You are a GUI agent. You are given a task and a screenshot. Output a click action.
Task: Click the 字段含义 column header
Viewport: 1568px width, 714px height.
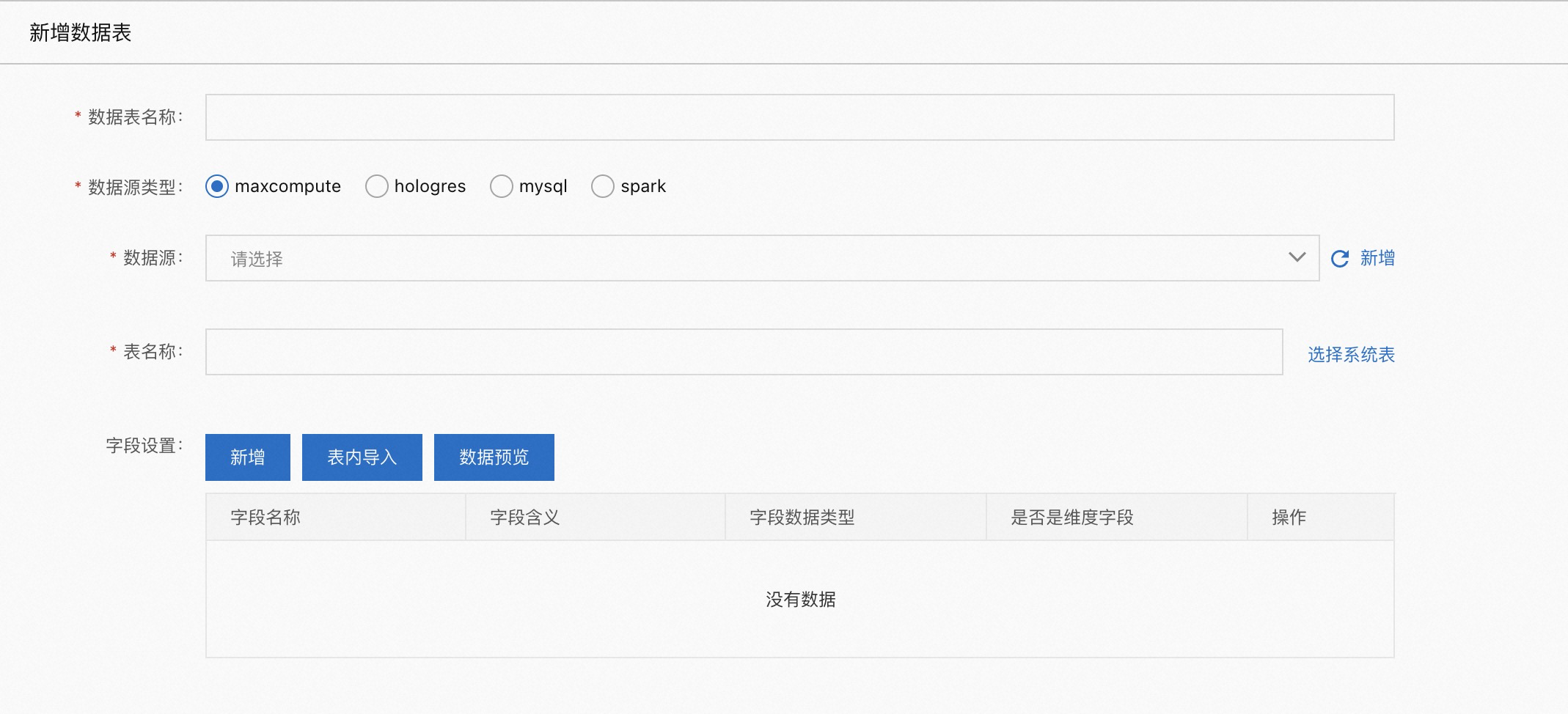click(525, 517)
